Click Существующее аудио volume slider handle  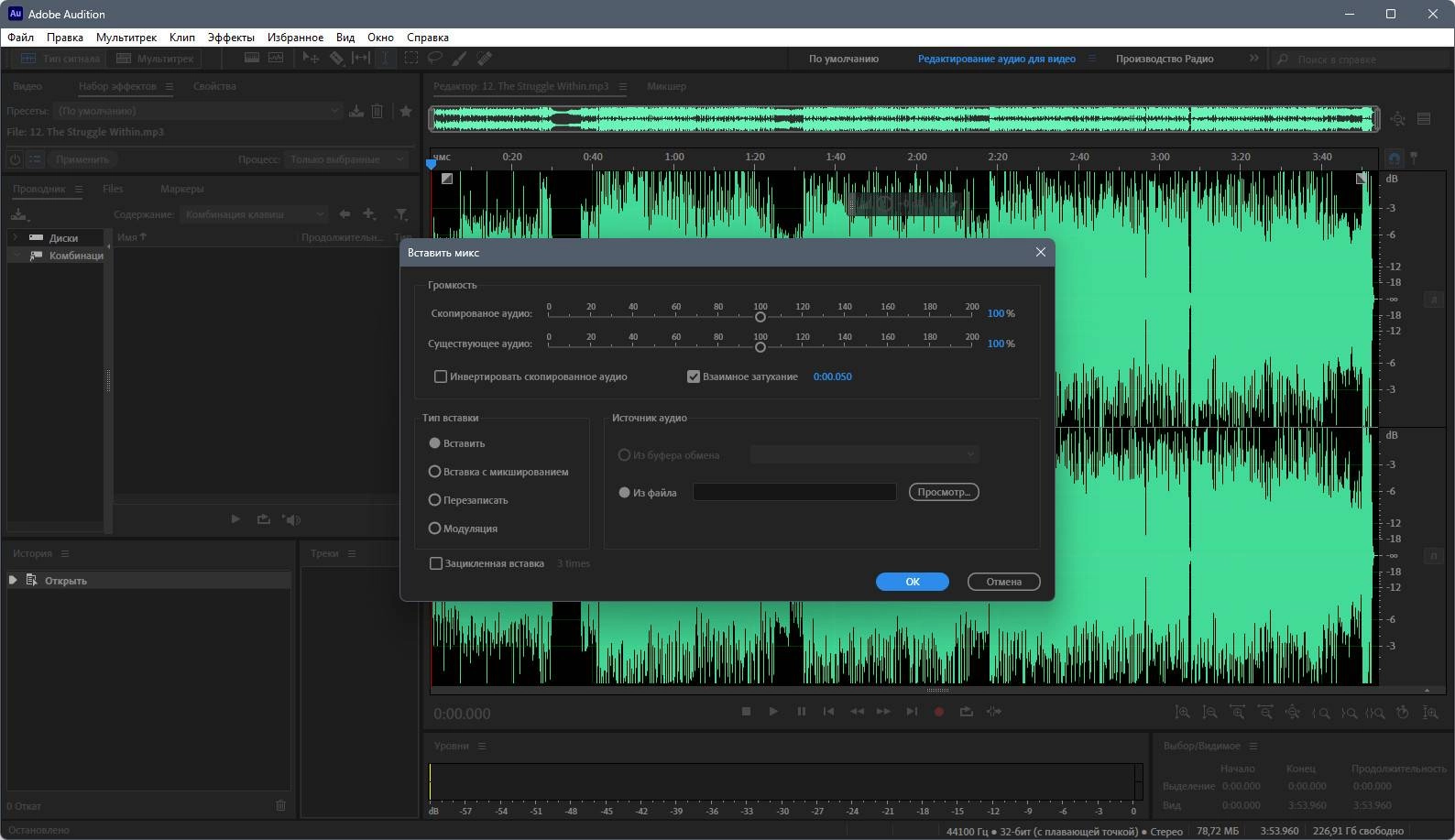pos(760,347)
